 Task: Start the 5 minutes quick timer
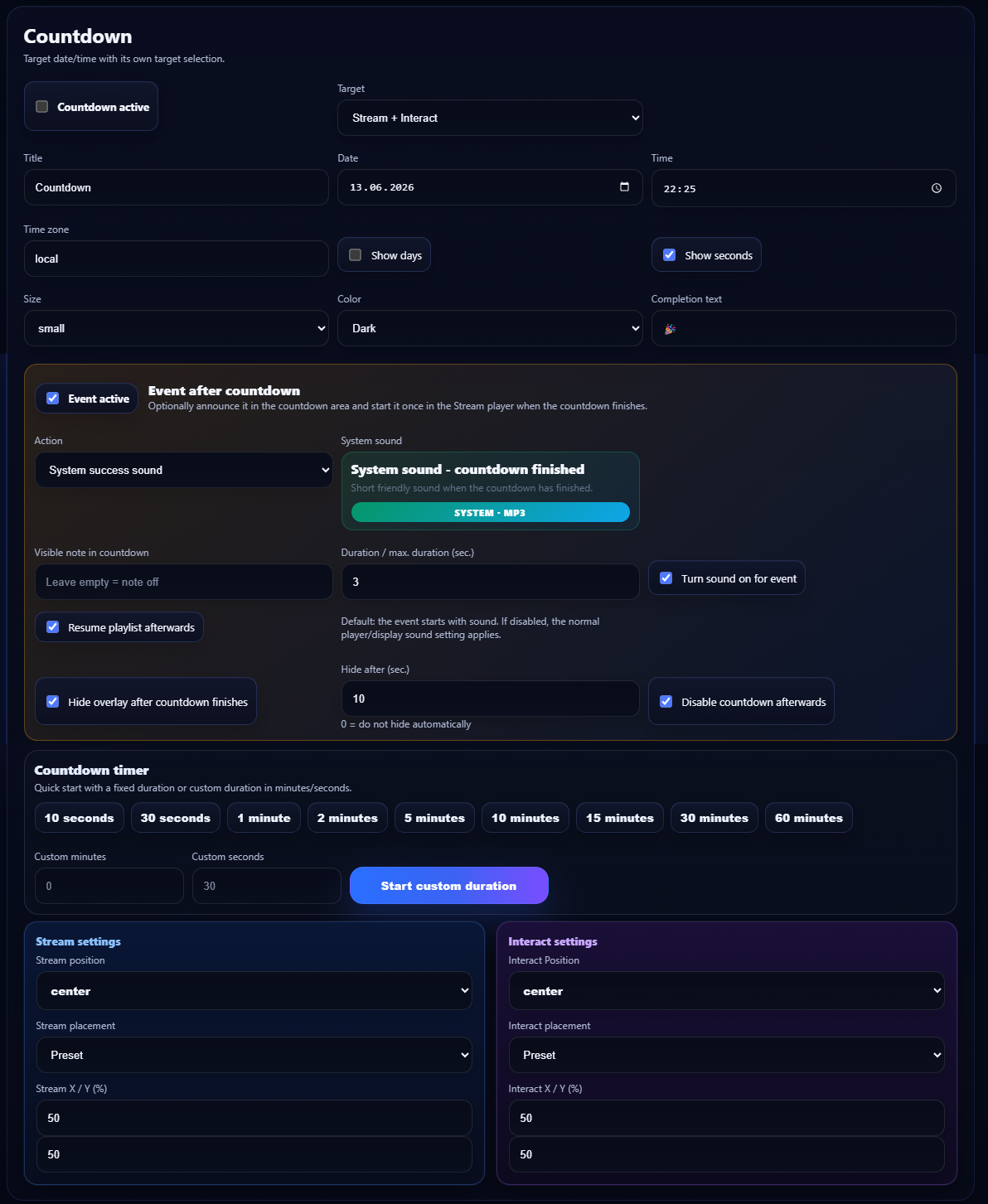pyautogui.click(x=434, y=818)
